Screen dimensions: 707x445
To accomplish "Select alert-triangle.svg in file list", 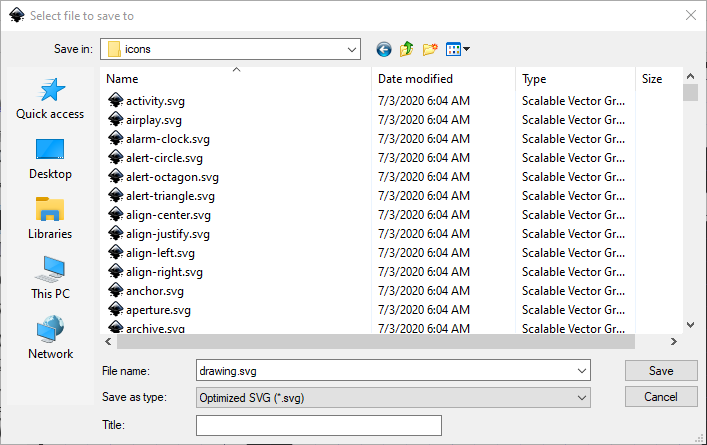I will click(169, 196).
